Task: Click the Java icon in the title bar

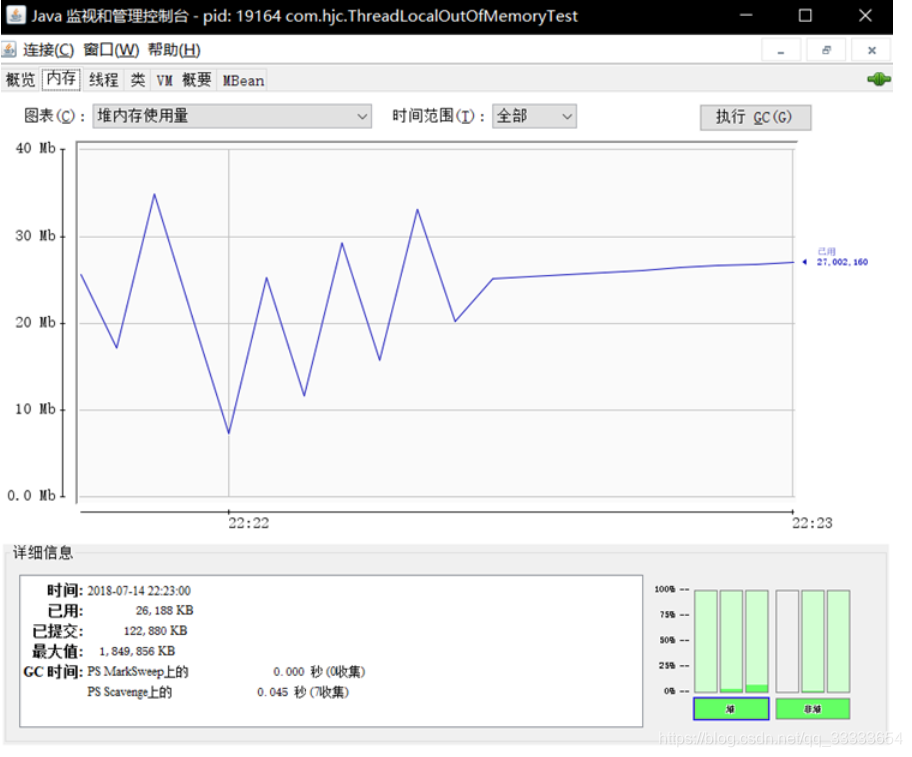Action: tap(16, 15)
